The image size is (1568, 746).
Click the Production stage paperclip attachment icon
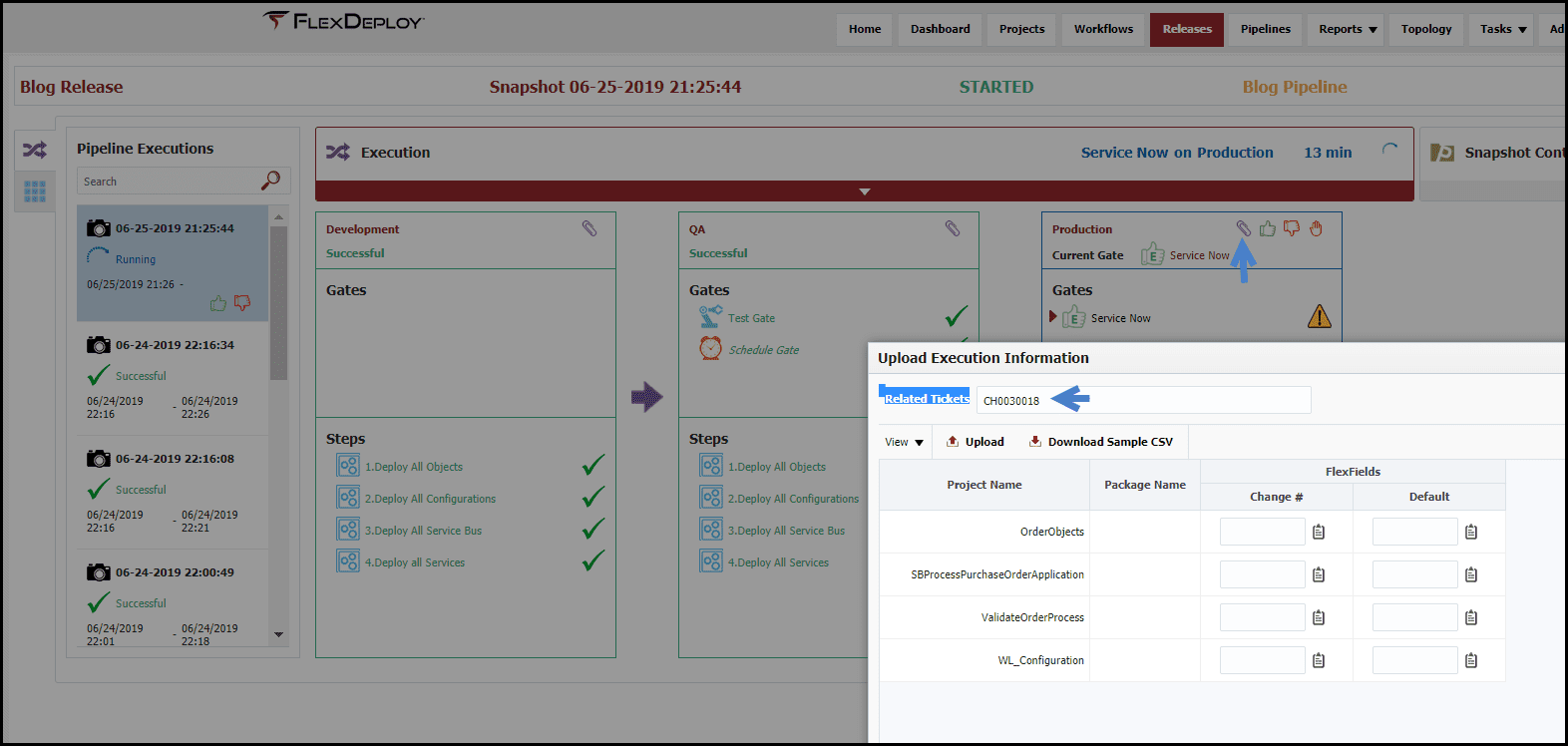[1243, 228]
